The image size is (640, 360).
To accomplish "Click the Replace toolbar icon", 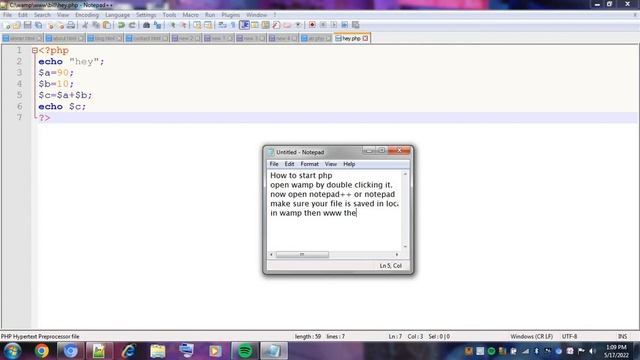I will point(157,25).
